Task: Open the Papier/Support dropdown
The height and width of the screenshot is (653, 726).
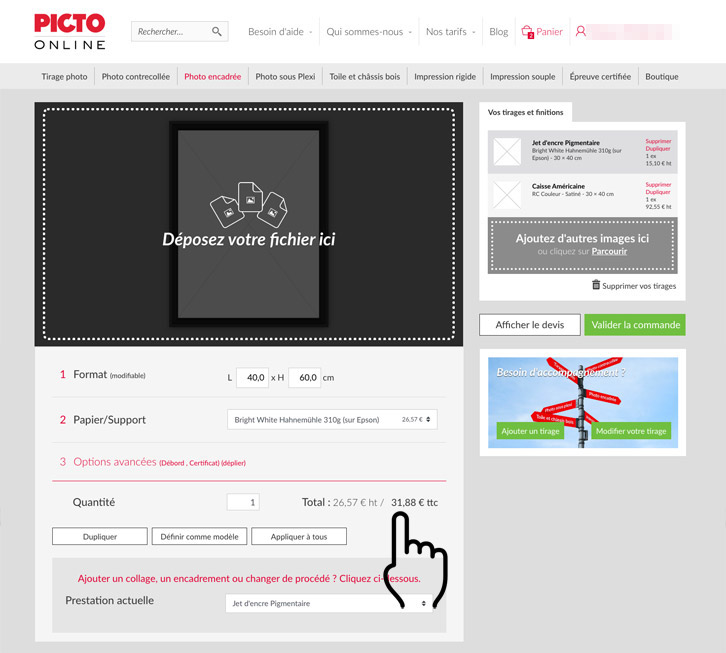Action: tap(332, 420)
